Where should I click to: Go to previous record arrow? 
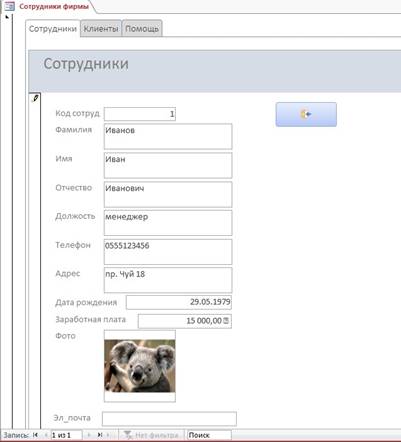pyautogui.click(x=46, y=435)
